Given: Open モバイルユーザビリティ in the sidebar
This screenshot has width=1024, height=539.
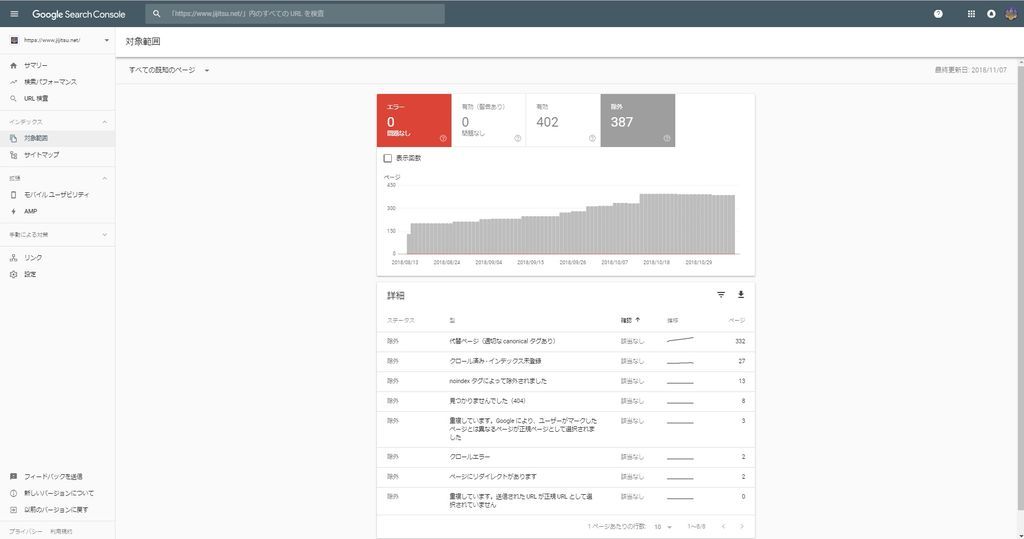Looking at the screenshot, I should (x=57, y=195).
